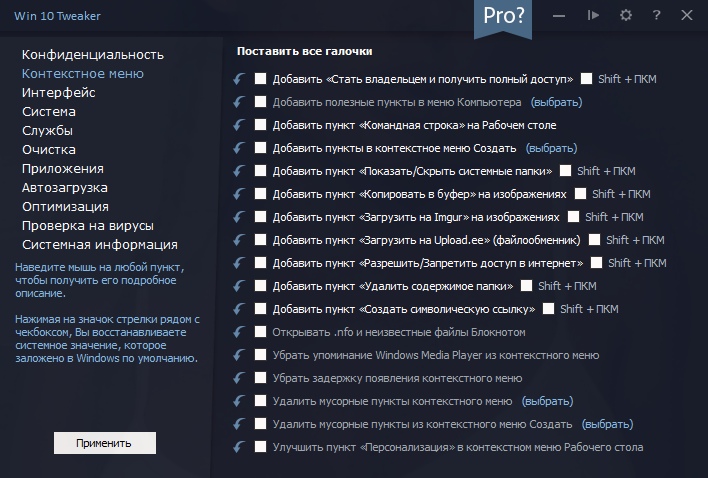Click «Поставить все галочки»
Screen dimensions: 708x478
(x=305, y=51)
